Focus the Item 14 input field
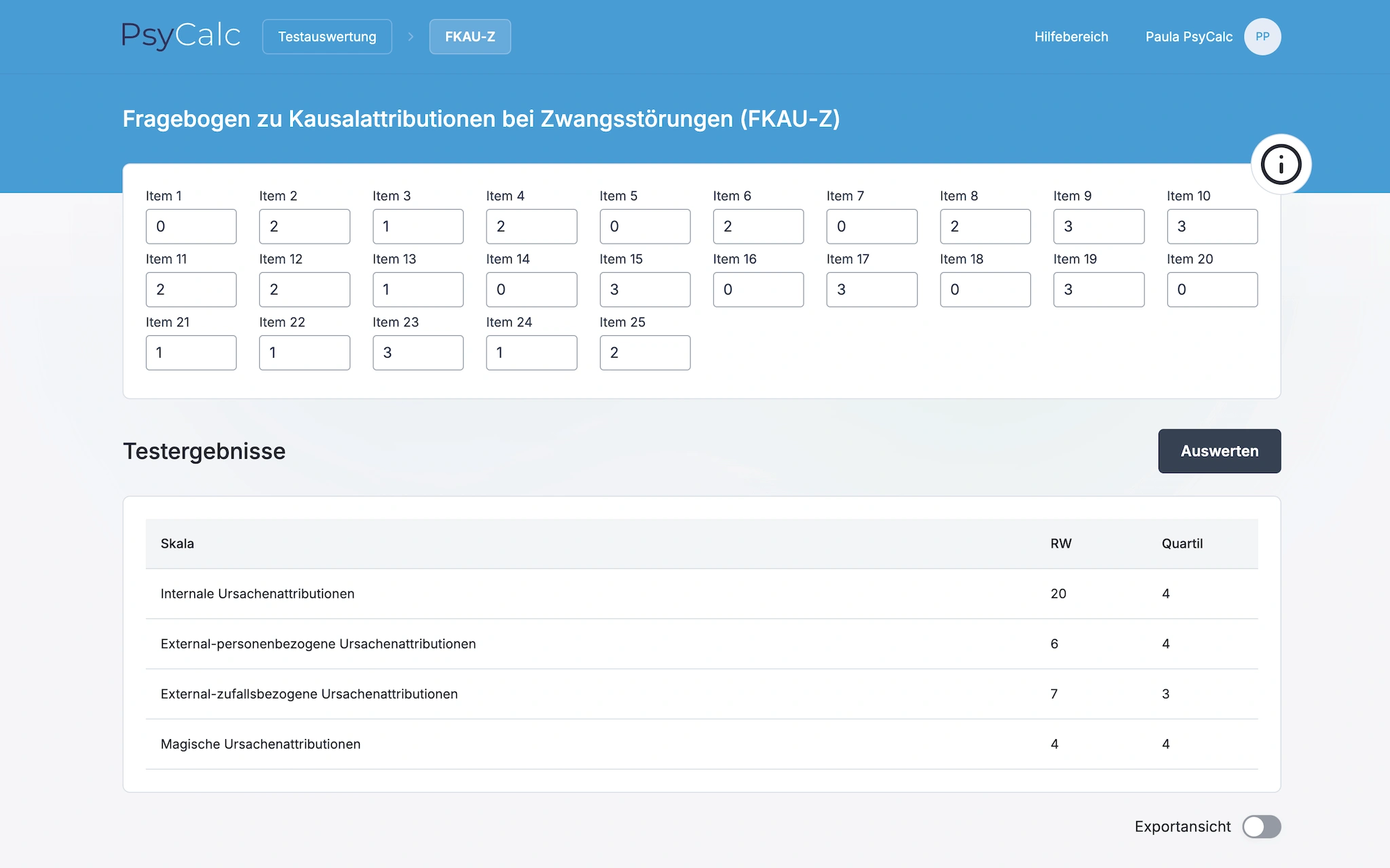Image resolution: width=1390 pixels, height=868 pixels. [531, 290]
